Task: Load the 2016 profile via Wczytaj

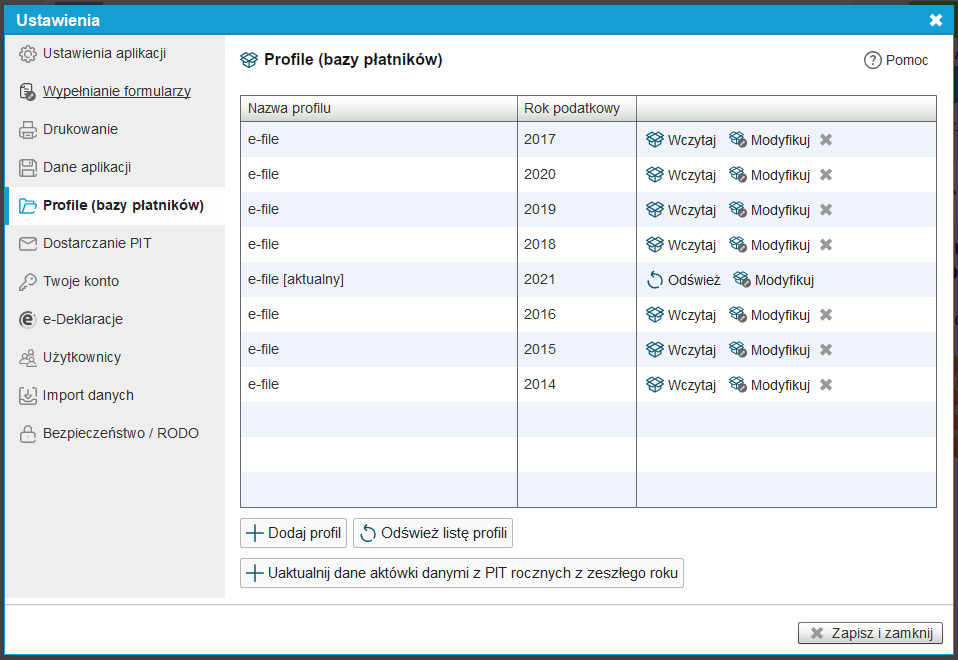Action: click(681, 315)
